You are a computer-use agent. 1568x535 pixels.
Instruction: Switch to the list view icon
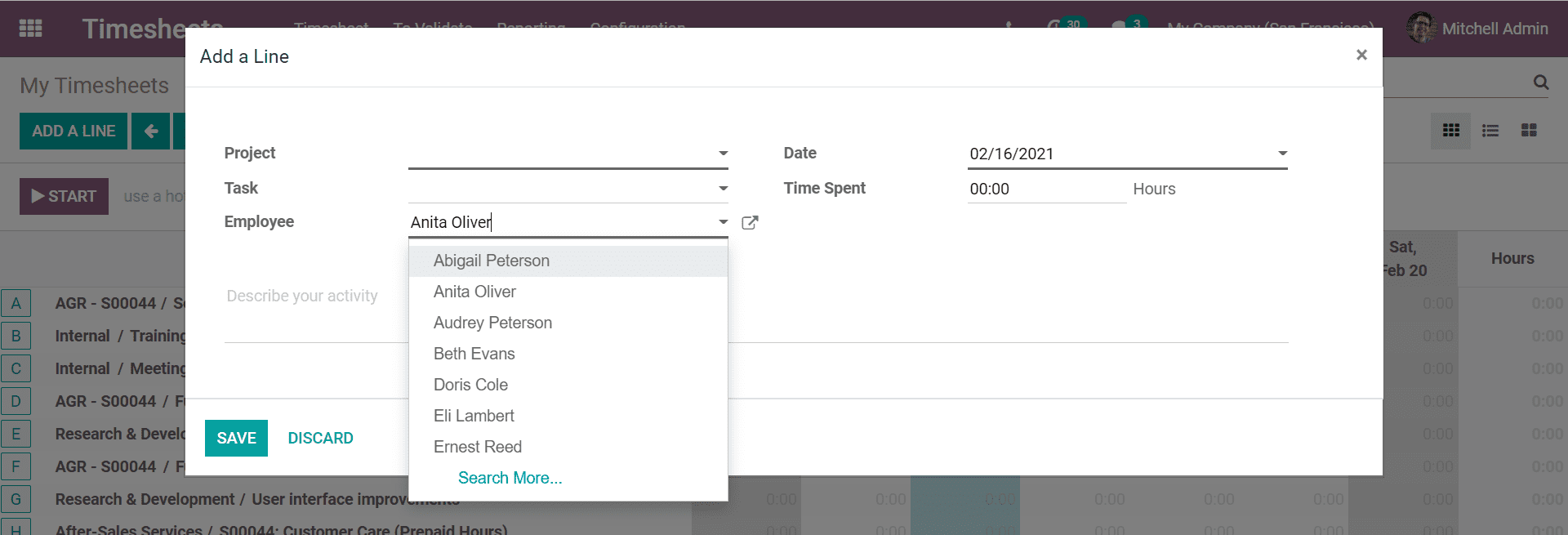[1490, 131]
